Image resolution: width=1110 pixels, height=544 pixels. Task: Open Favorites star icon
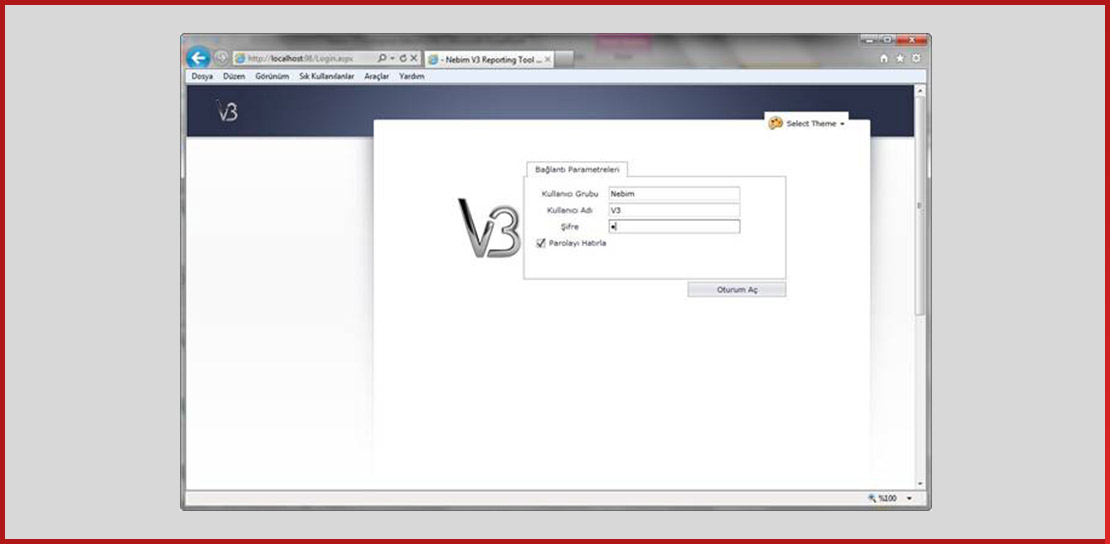coord(900,59)
